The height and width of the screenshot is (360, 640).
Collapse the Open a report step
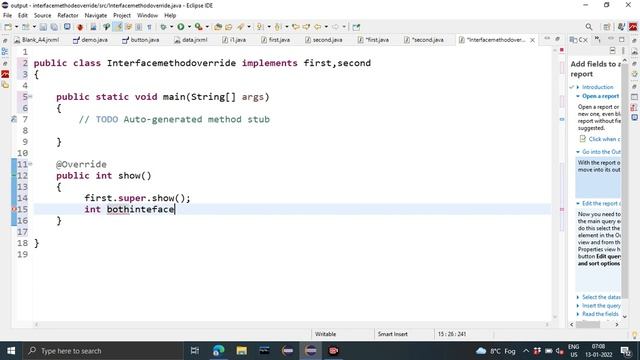[578, 96]
